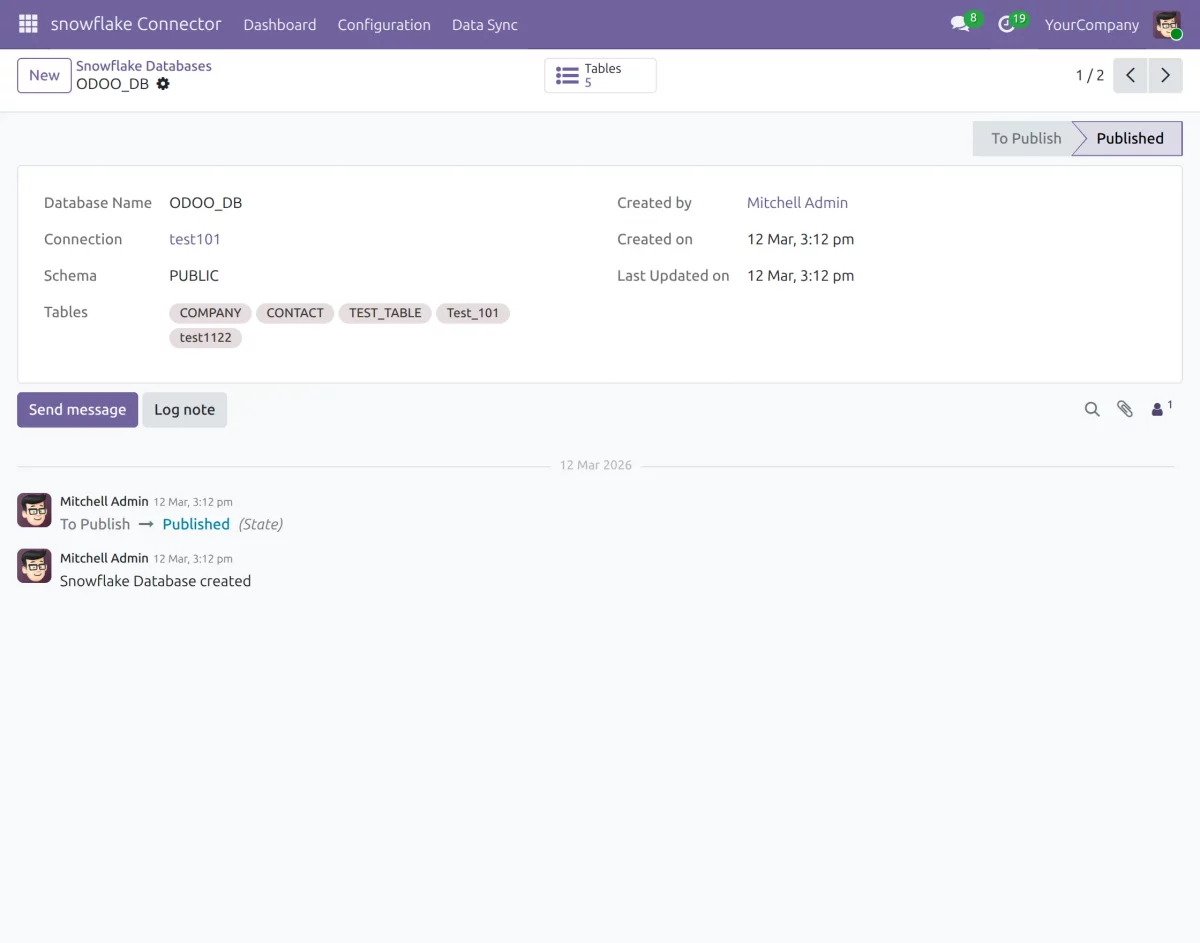1200x943 pixels.
Task: Click Mitchell Admin avatar on database created message
Action: click(35, 566)
